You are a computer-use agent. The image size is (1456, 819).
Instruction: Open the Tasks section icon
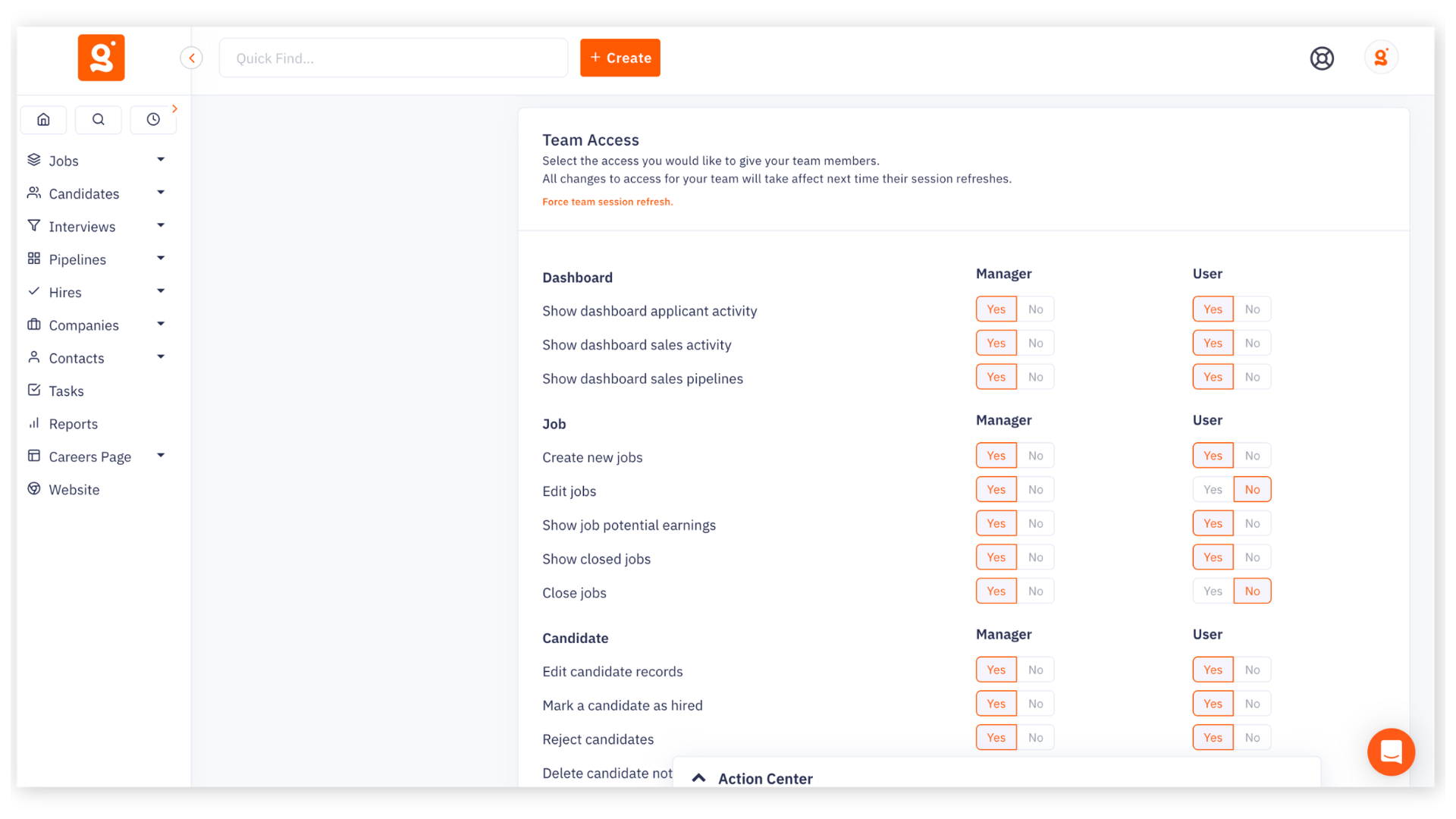34,390
